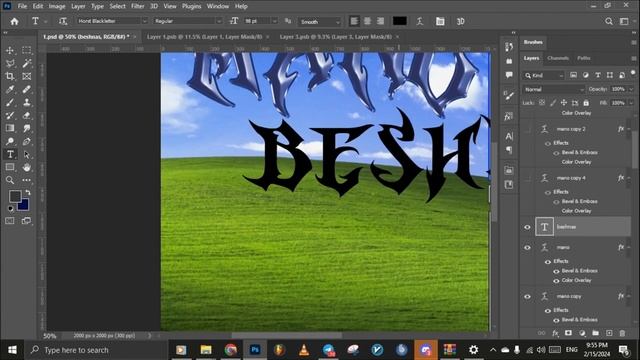The height and width of the screenshot is (360, 640).
Task: Select the Horizontal Type tool in toolbox
Action: tap(10, 154)
